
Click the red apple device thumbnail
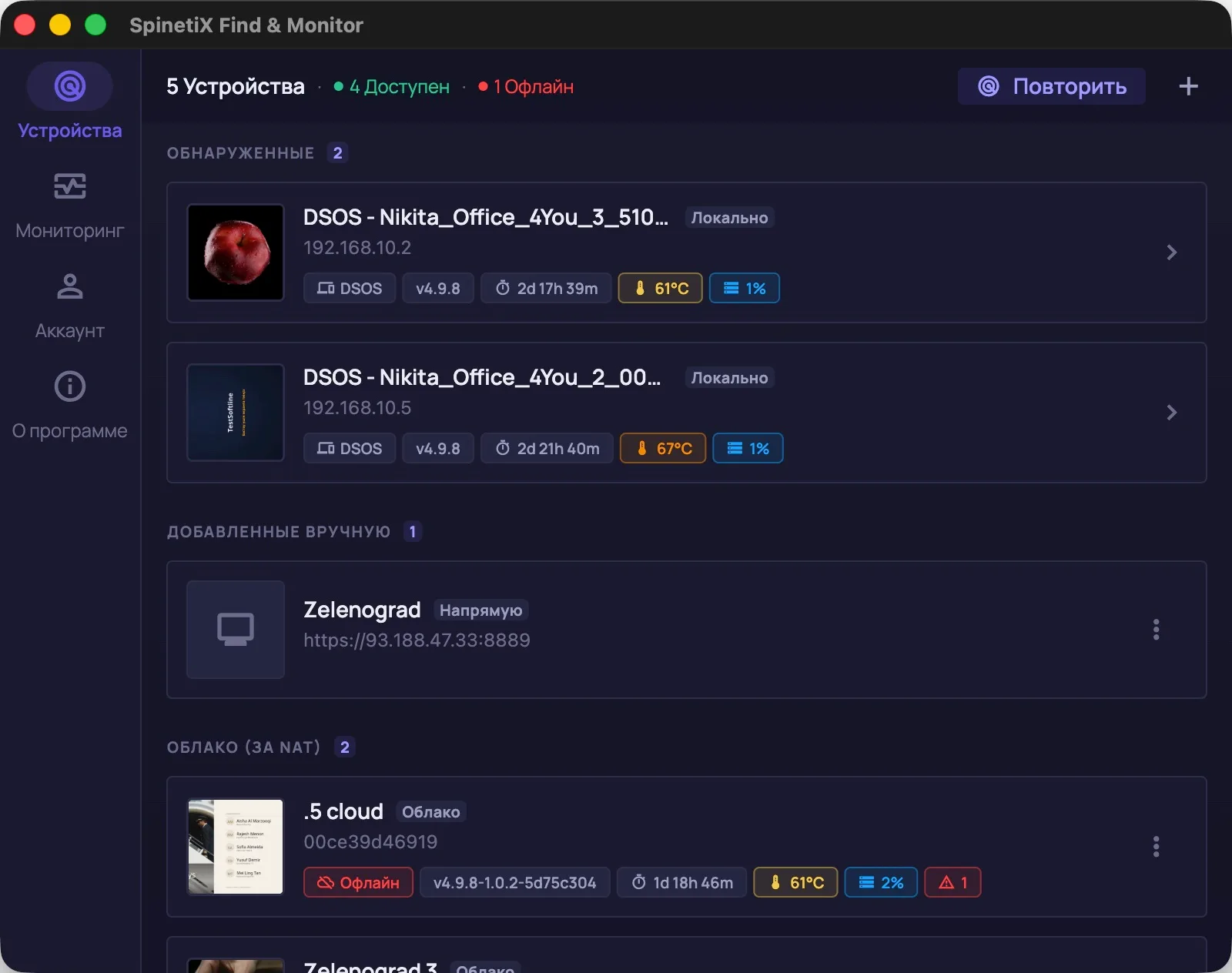tap(236, 252)
